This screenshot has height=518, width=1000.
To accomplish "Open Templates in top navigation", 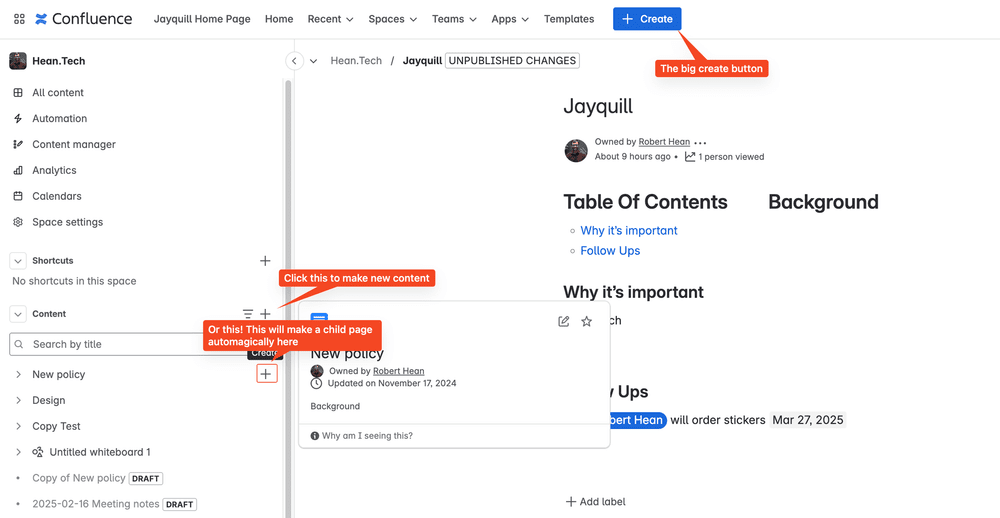I will coord(569,19).
